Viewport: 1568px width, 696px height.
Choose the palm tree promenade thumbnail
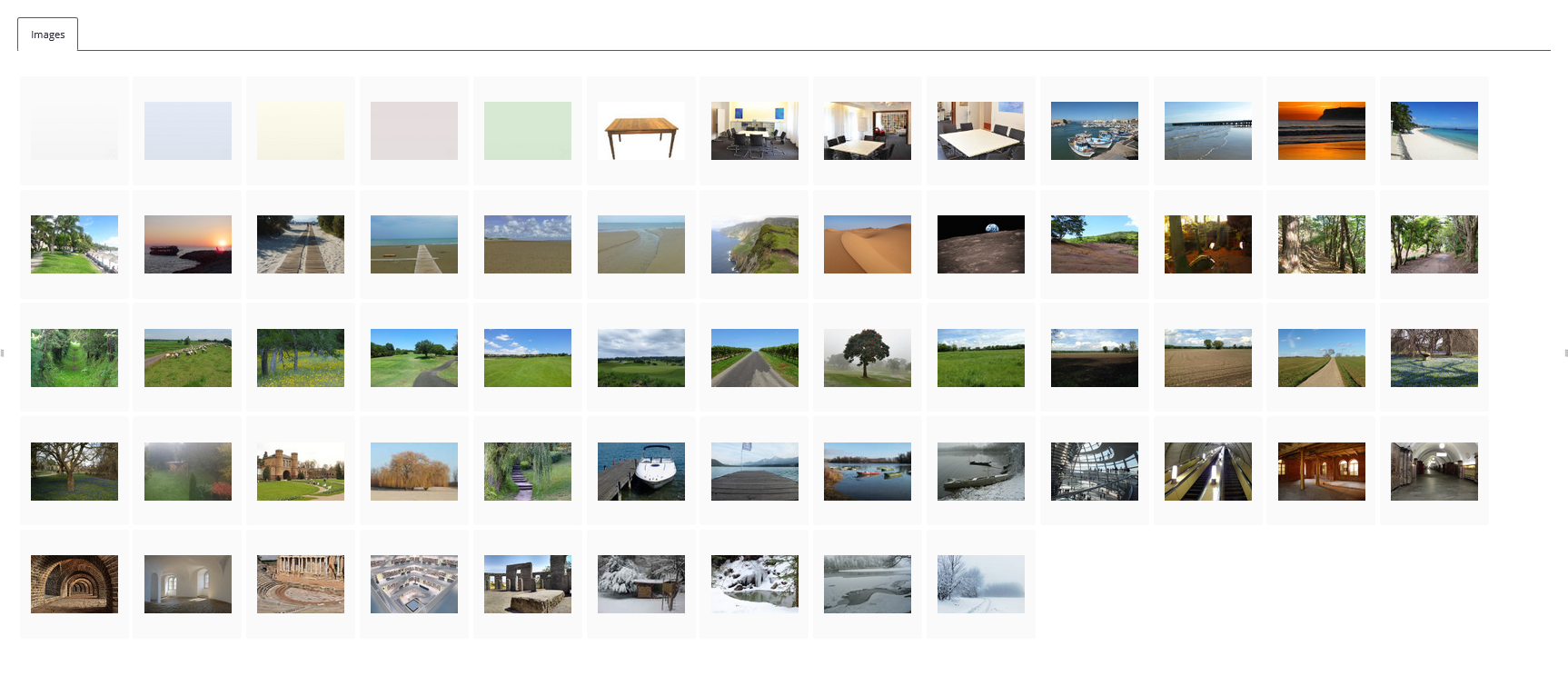(x=74, y=244)
